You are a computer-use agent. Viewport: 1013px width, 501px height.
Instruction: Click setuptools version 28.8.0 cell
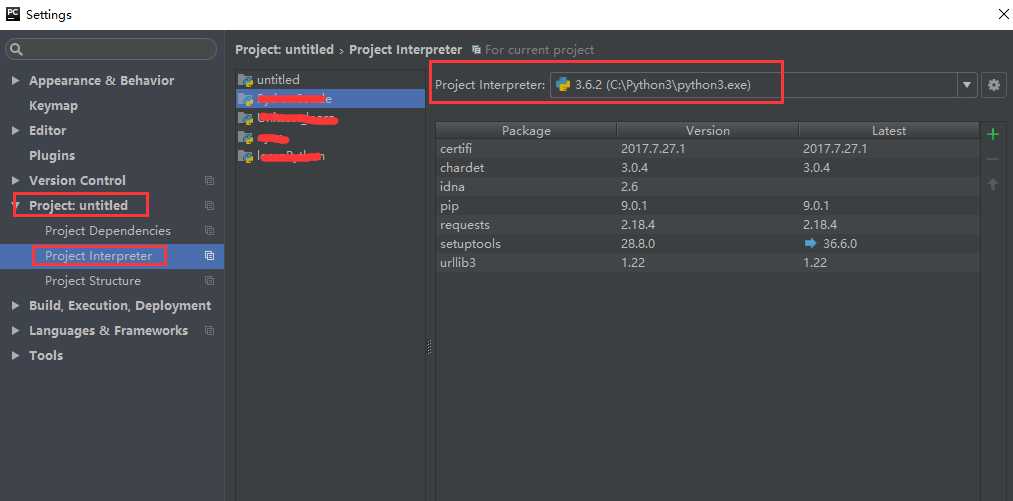click(638, 244)
